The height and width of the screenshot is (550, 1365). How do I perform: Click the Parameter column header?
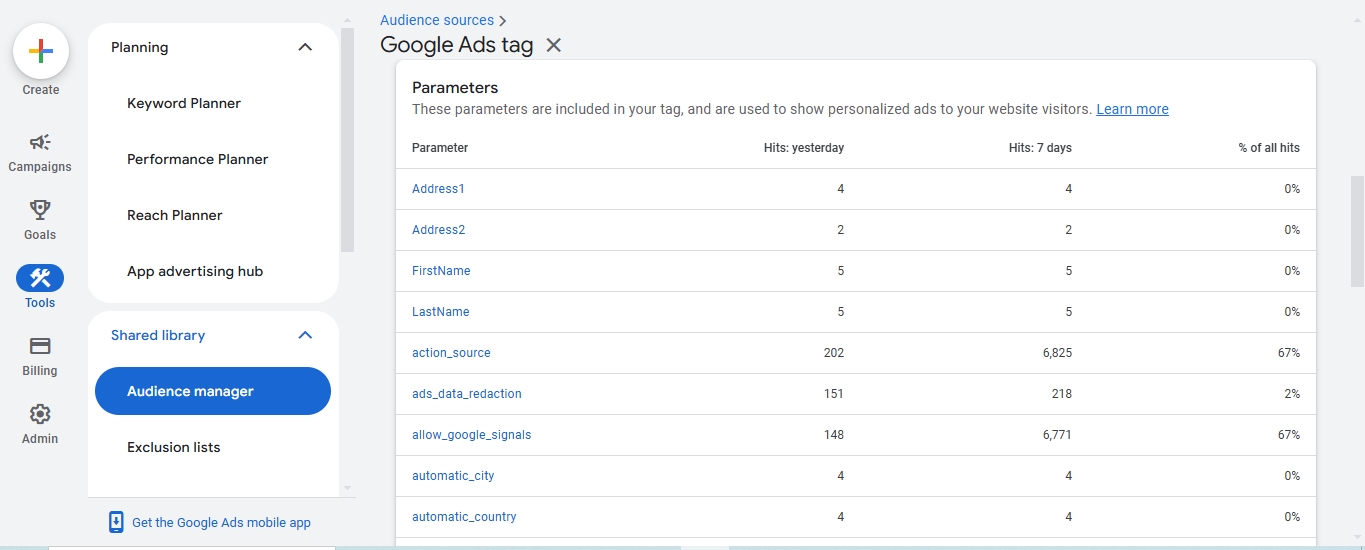click(440, 148)
